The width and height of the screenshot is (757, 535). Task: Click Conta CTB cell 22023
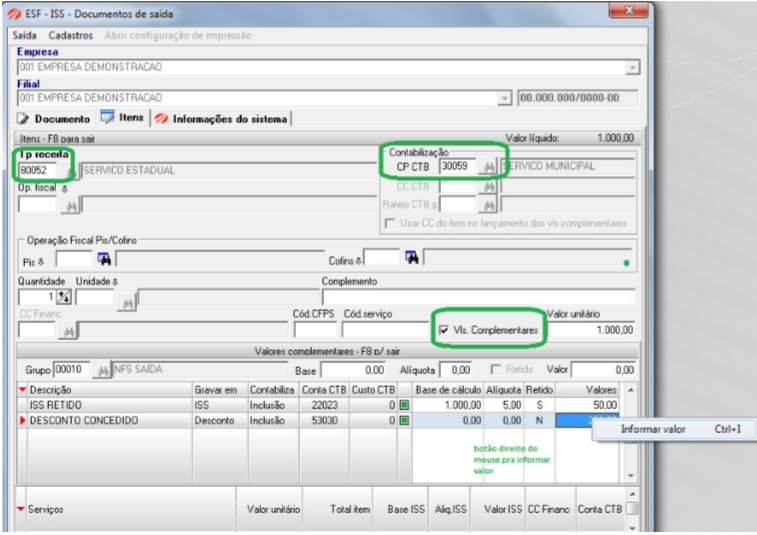324,405
